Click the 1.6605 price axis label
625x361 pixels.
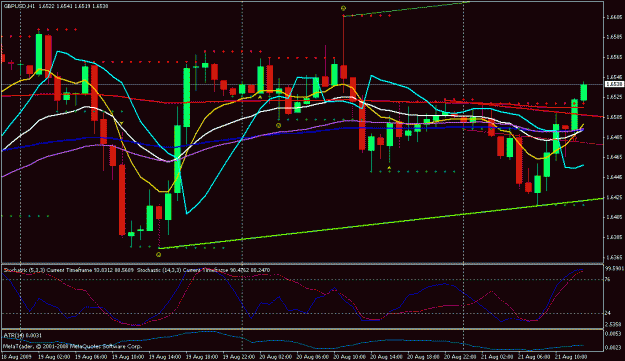pyautogui.click(x=614, y=17)
